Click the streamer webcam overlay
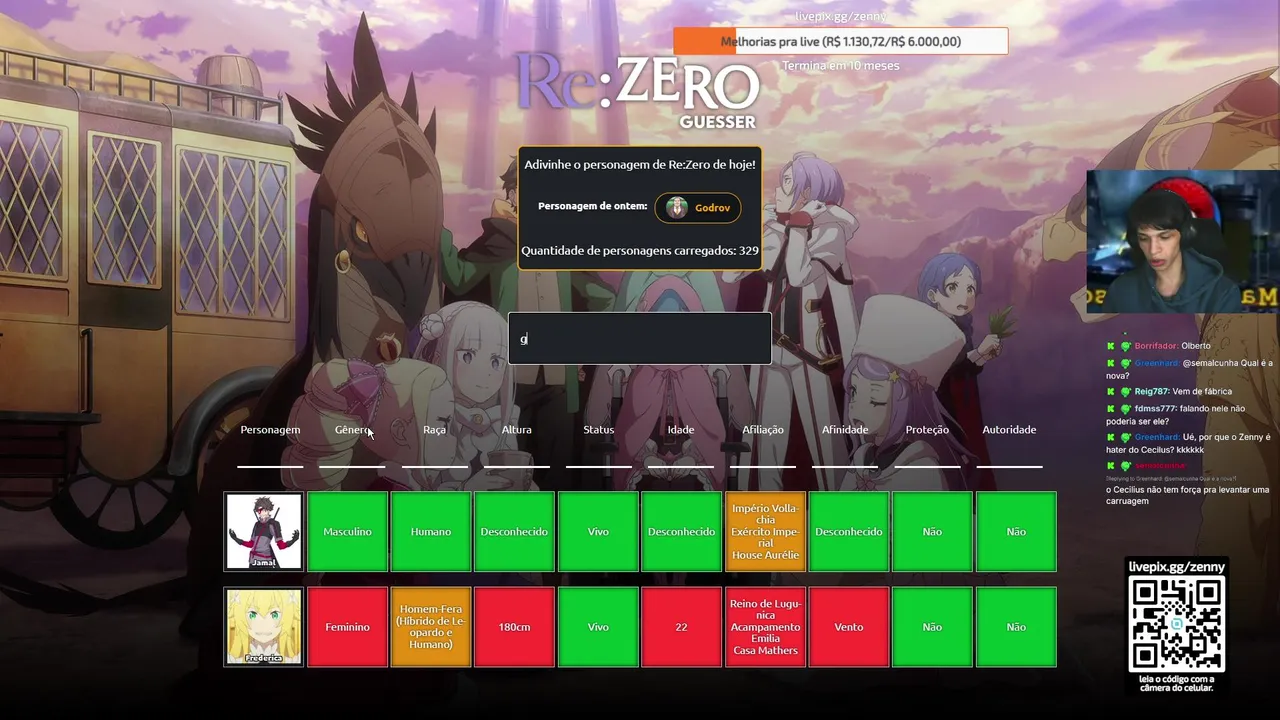Viewport: 1280px width, 720px height. coord(1183,241)
